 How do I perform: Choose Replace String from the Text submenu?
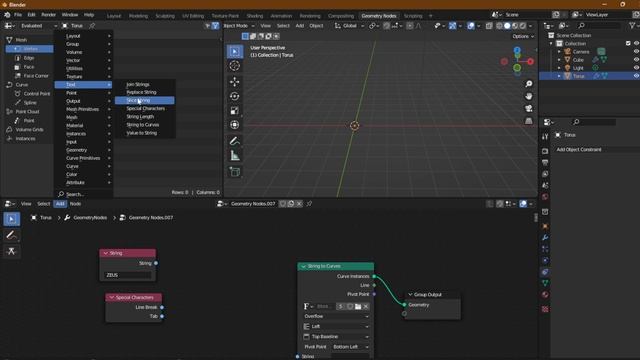click(x=144, y=92)
